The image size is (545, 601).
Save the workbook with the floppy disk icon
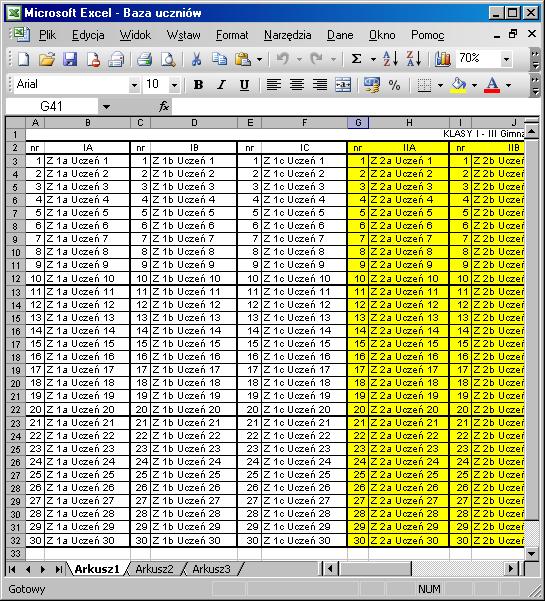(70, 59)
